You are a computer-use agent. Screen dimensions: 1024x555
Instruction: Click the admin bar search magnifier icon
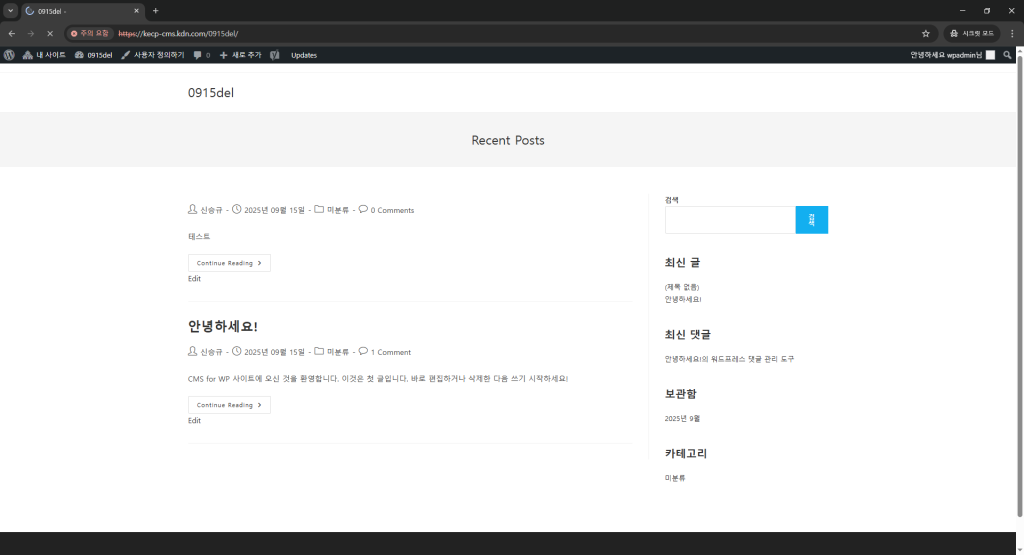1007,55
